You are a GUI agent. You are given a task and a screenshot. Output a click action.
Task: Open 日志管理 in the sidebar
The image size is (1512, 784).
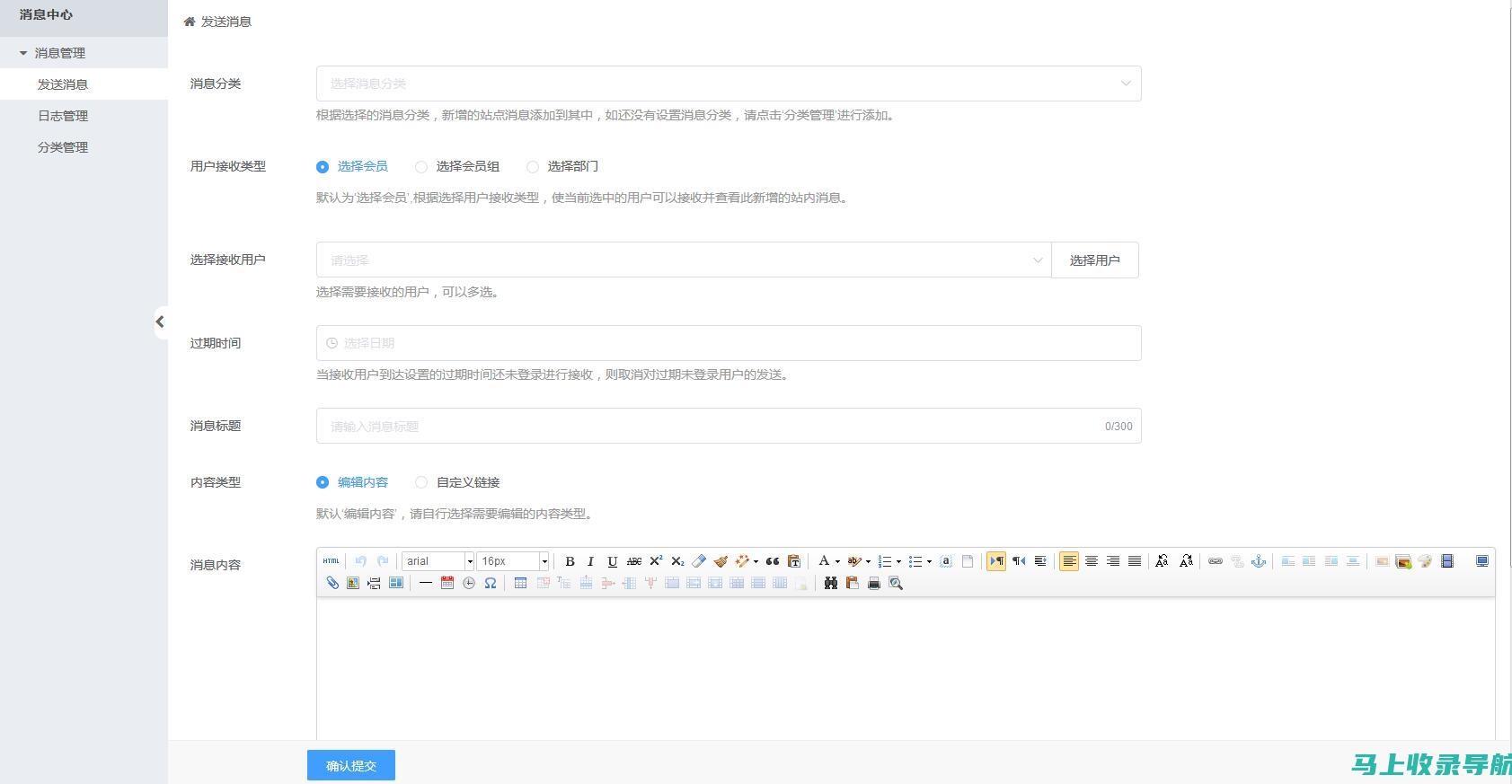(x=63, y=116)
